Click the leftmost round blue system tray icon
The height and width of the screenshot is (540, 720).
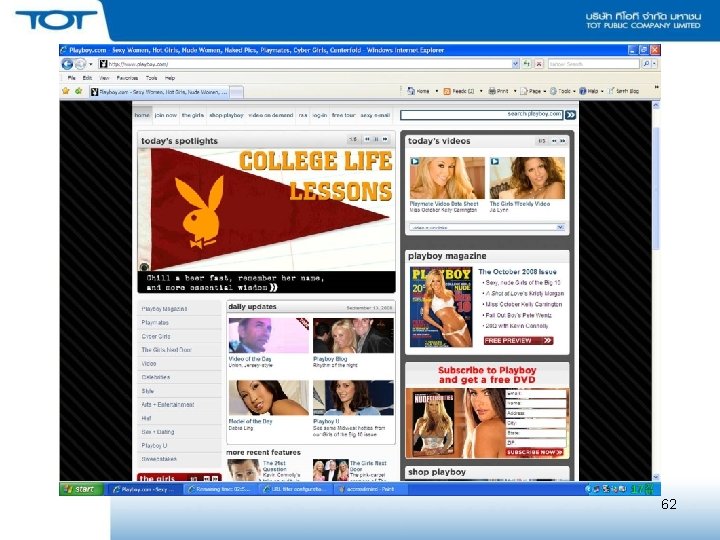(589, 489)
